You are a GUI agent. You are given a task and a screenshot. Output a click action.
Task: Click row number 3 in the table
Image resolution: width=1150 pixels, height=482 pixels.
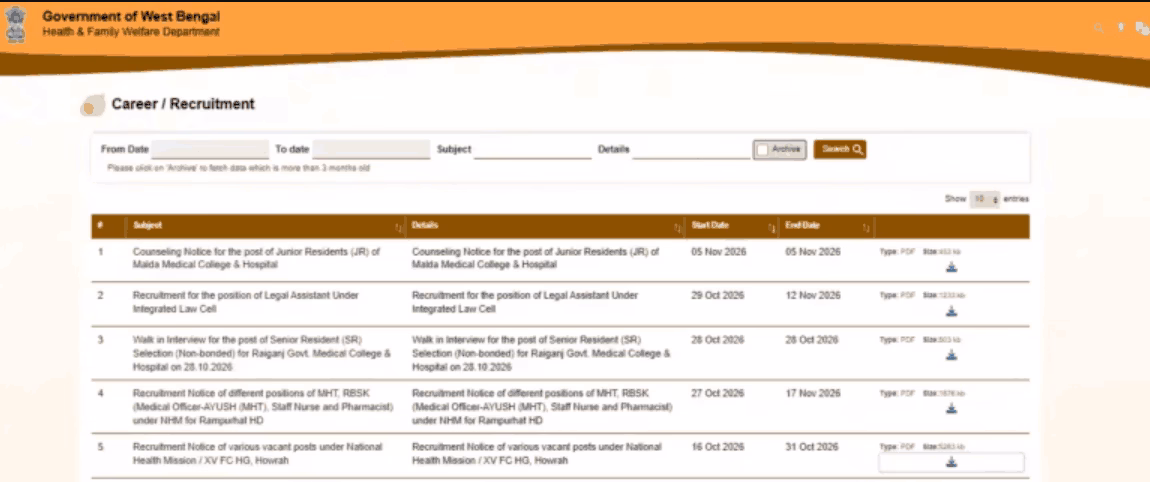pos(100,340)
